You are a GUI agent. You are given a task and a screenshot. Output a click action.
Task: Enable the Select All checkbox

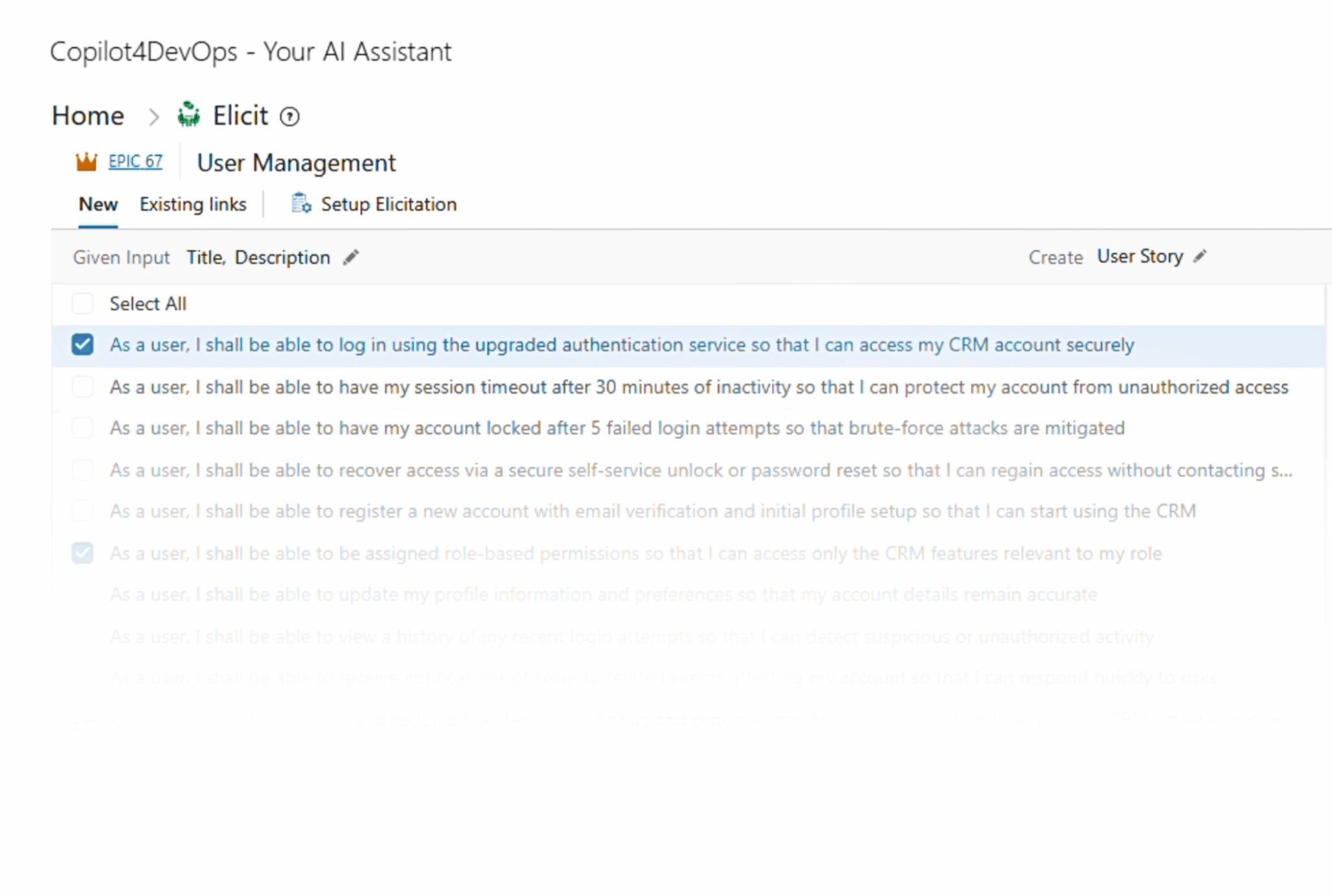click(x=83, y=303)
